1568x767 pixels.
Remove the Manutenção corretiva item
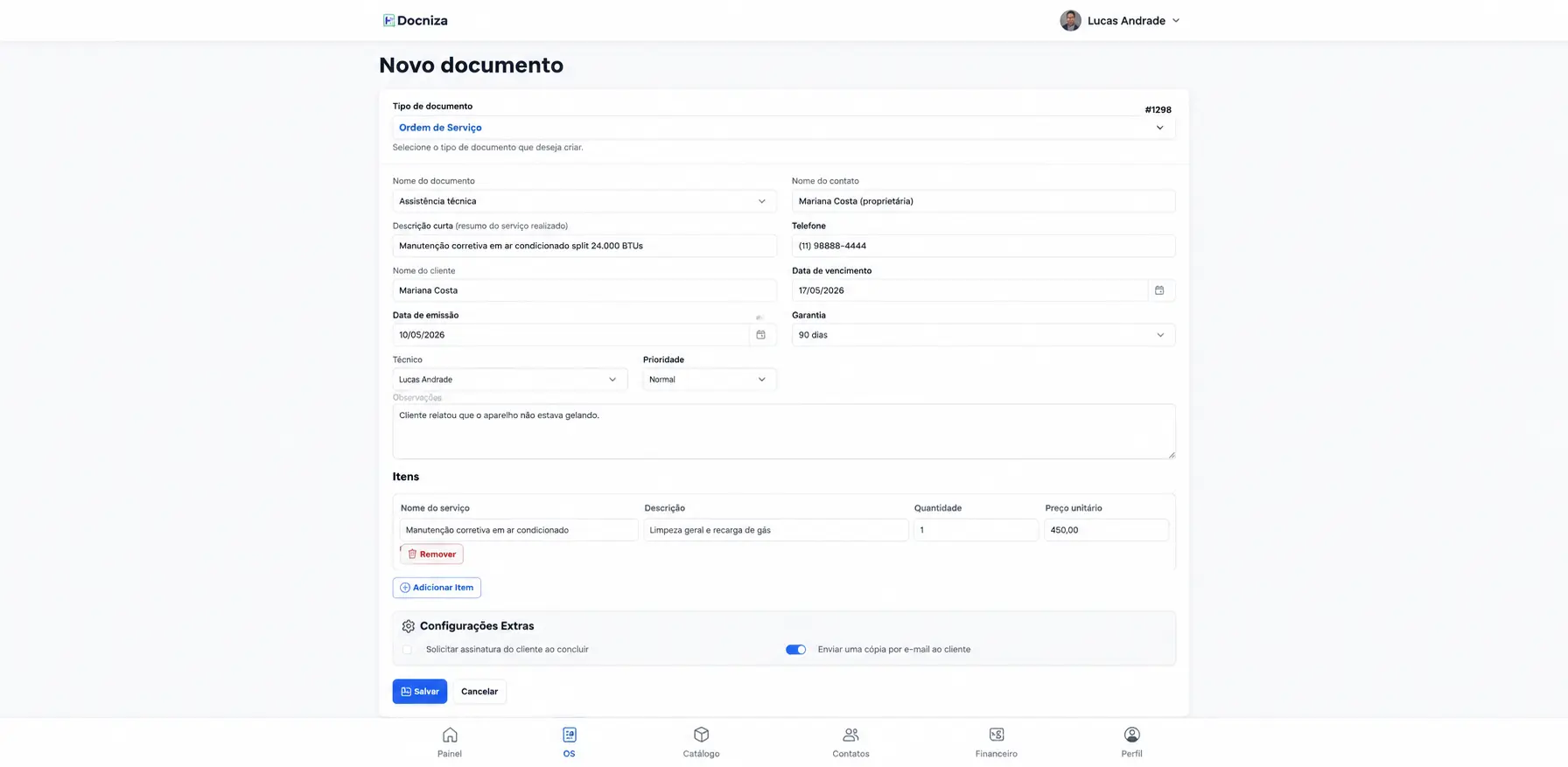click(x=431, y=554)
